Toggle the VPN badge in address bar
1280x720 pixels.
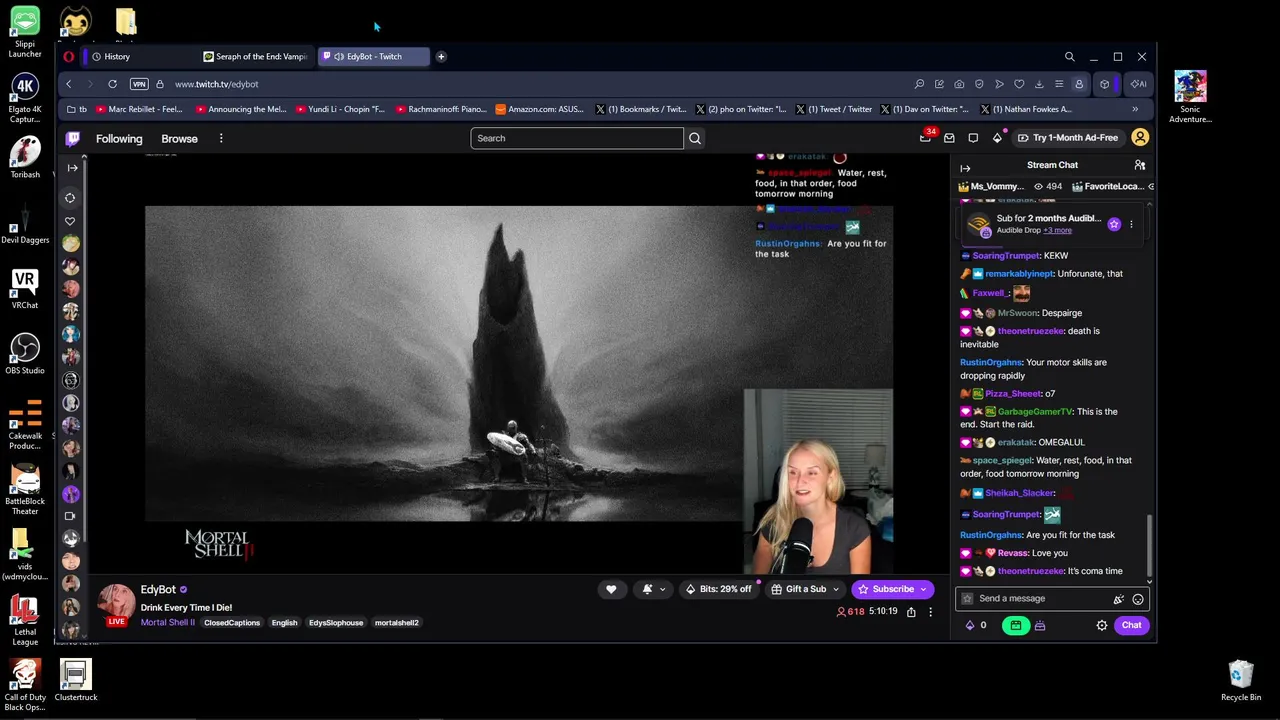[x=139, y=84]
